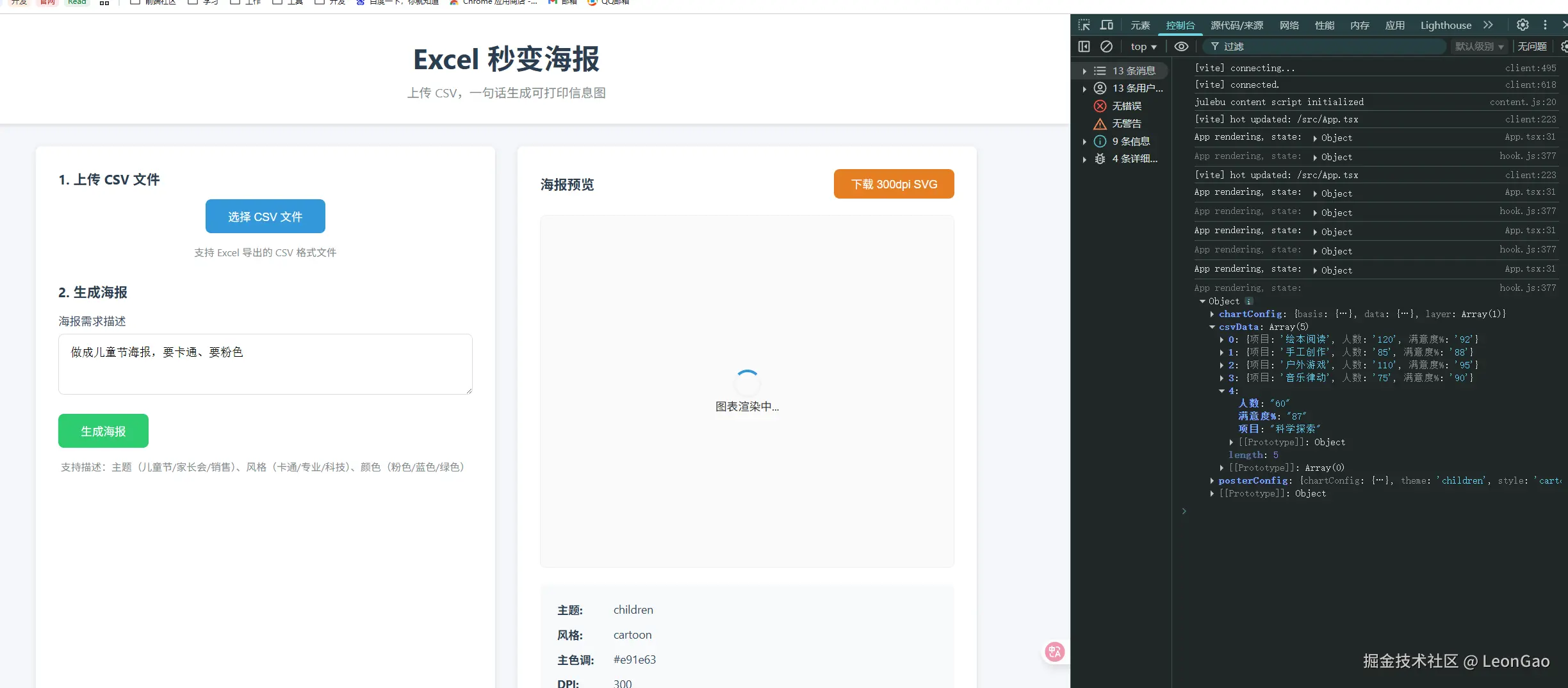Expand csvData item 2 户外游戏

[x=1221, y=365]
